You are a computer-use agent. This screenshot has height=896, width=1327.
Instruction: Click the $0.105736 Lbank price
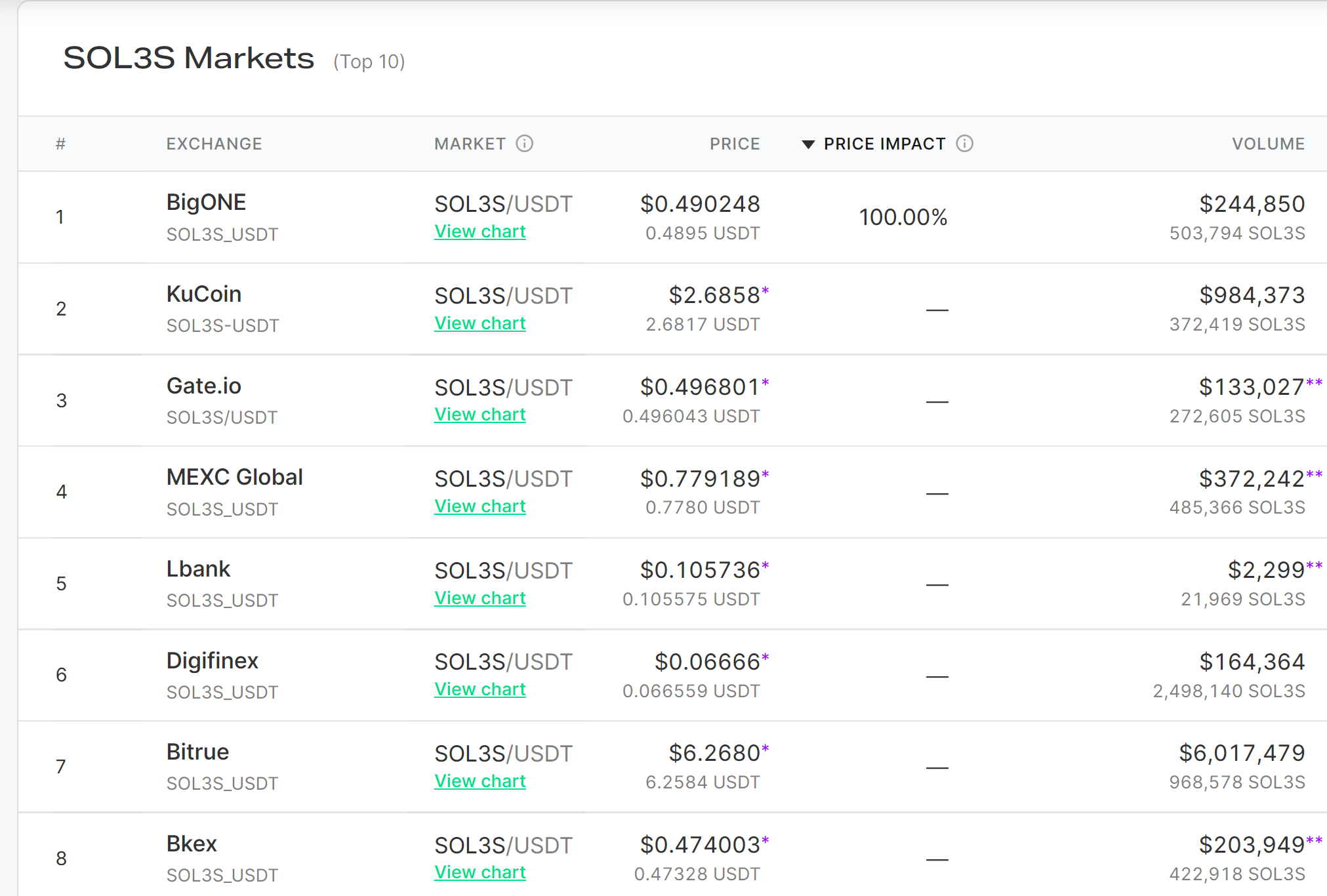[x=700, y=570]
